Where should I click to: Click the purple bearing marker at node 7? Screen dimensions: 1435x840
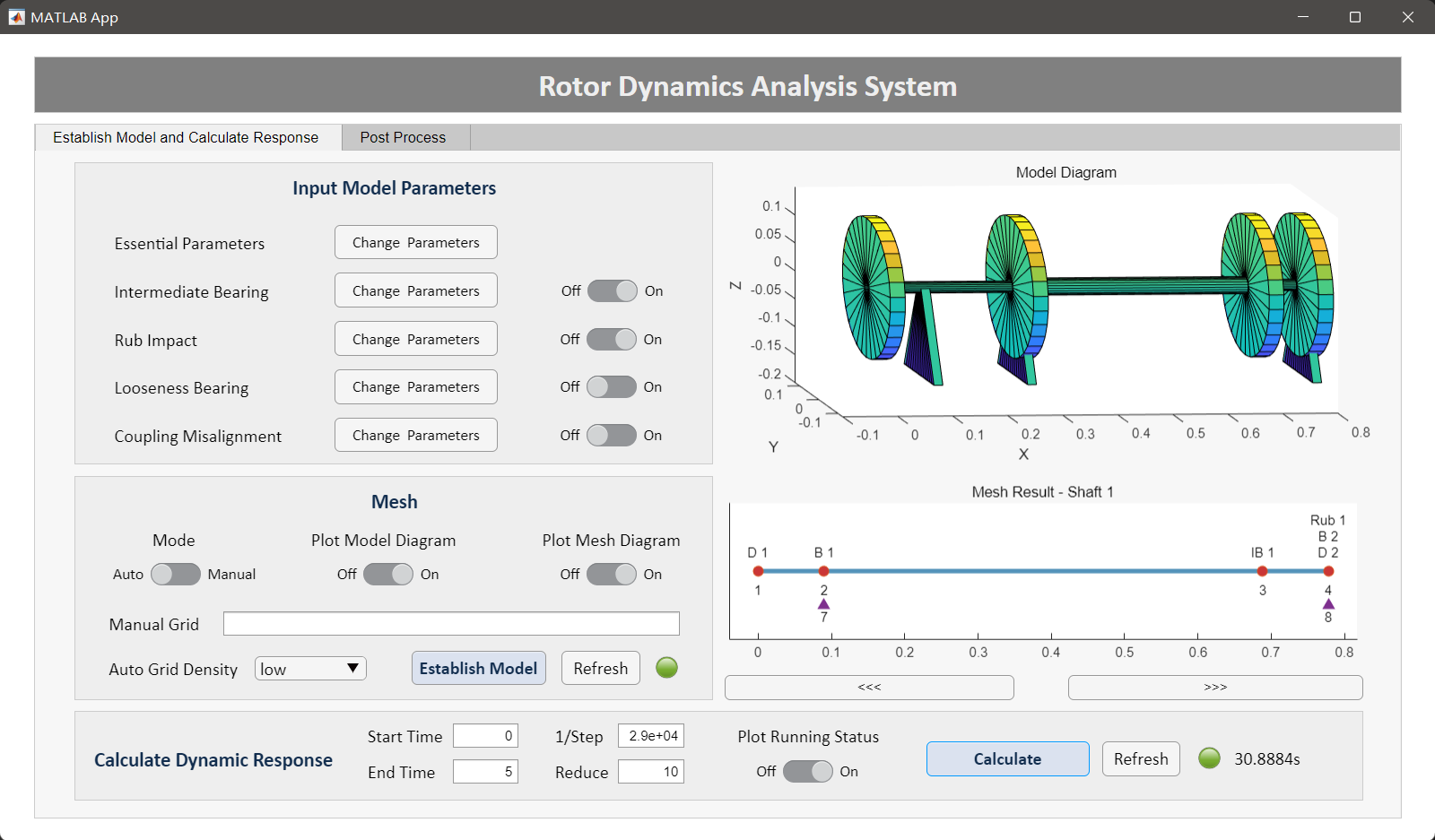824,604
